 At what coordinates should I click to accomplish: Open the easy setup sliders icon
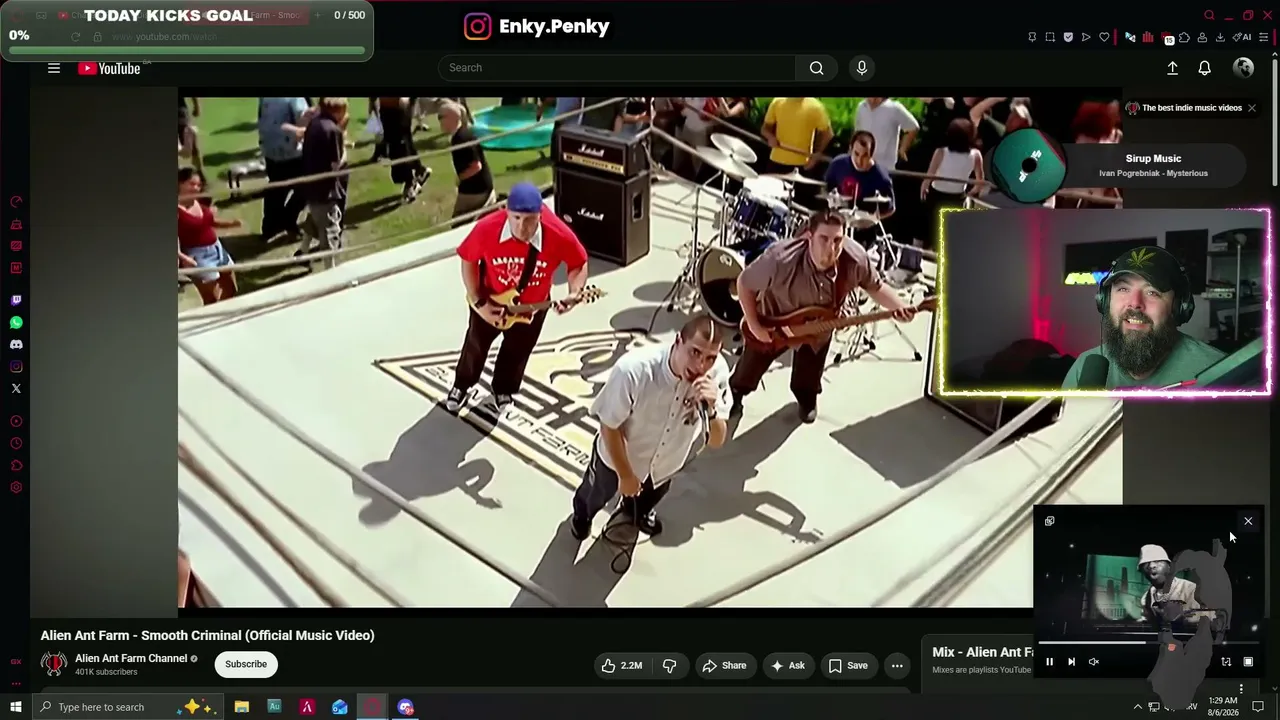[1265, 37]
